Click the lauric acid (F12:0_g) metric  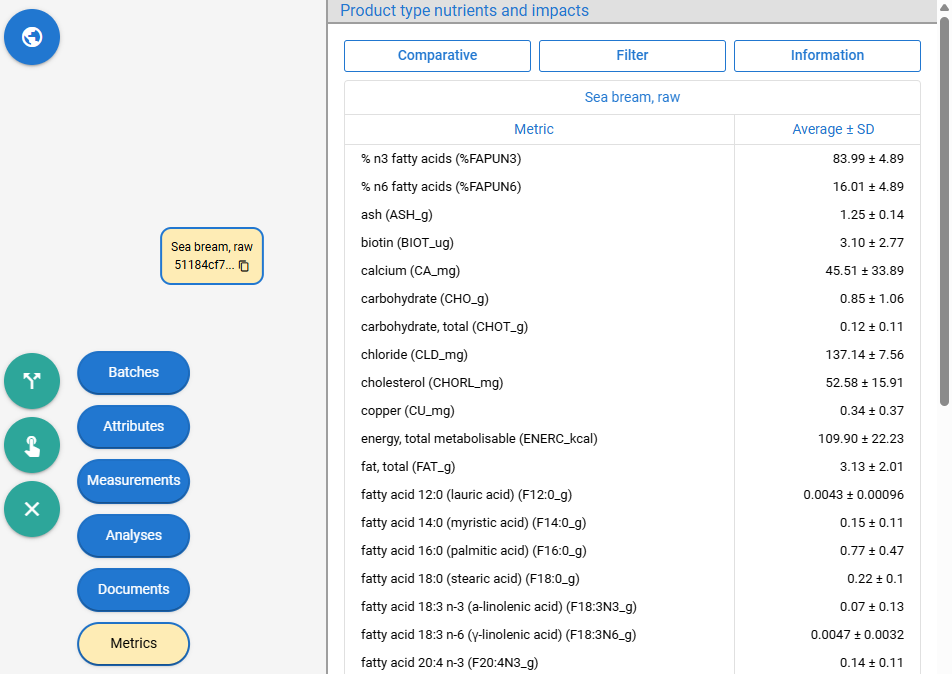[466, 494]
